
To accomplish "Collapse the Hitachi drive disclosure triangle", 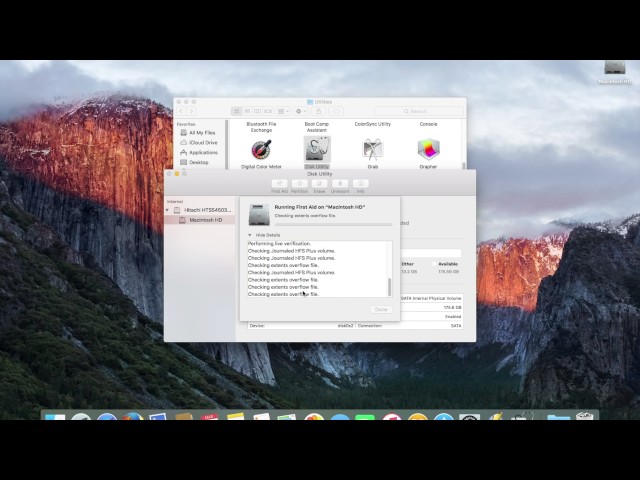I will click(x=167, y=210).
